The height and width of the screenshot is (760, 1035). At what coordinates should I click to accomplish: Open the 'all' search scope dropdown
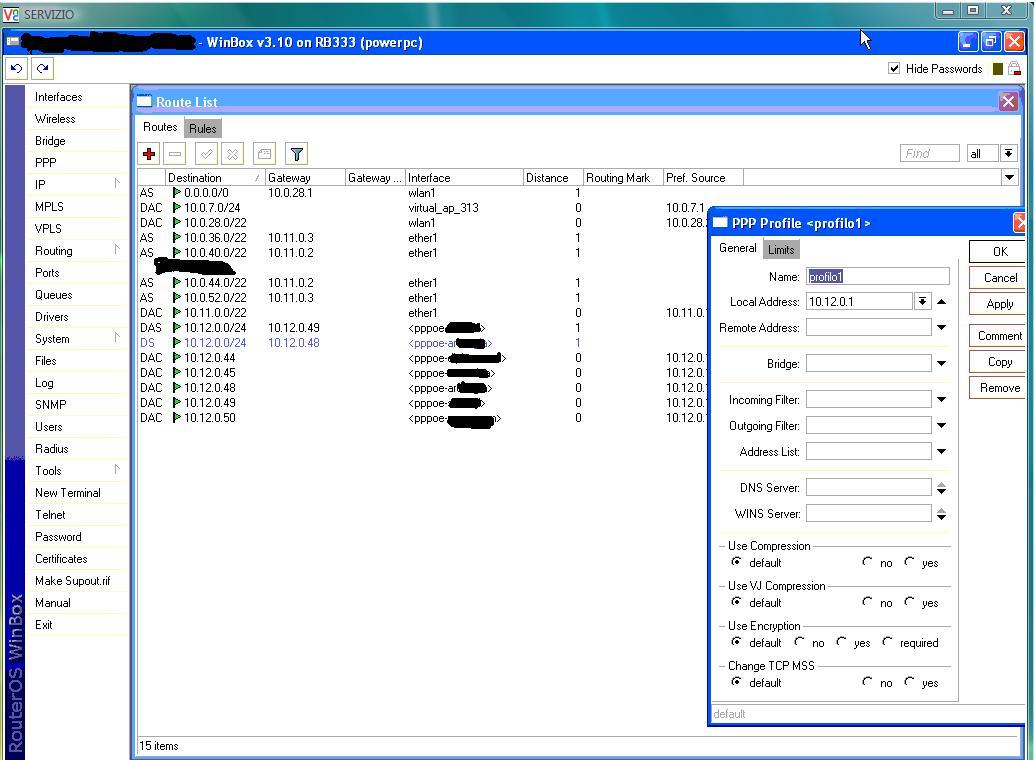1008,153
